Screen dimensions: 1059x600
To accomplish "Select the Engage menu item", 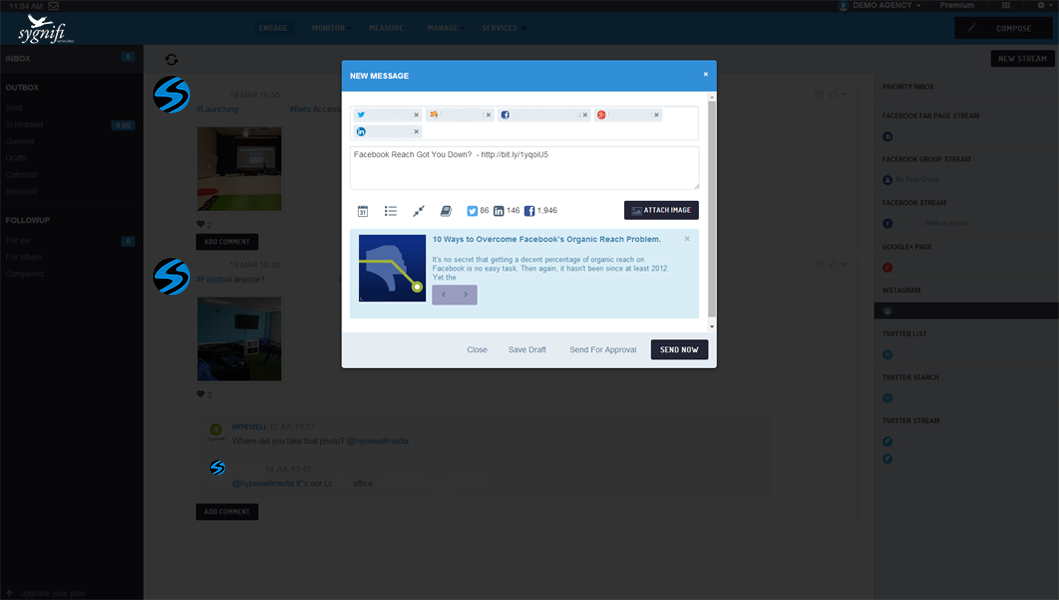I will 272,28.
